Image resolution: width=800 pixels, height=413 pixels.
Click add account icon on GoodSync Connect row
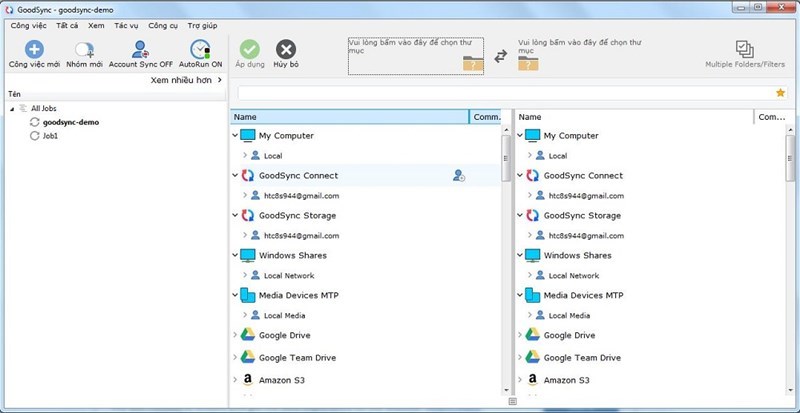[x=459, y=176]
